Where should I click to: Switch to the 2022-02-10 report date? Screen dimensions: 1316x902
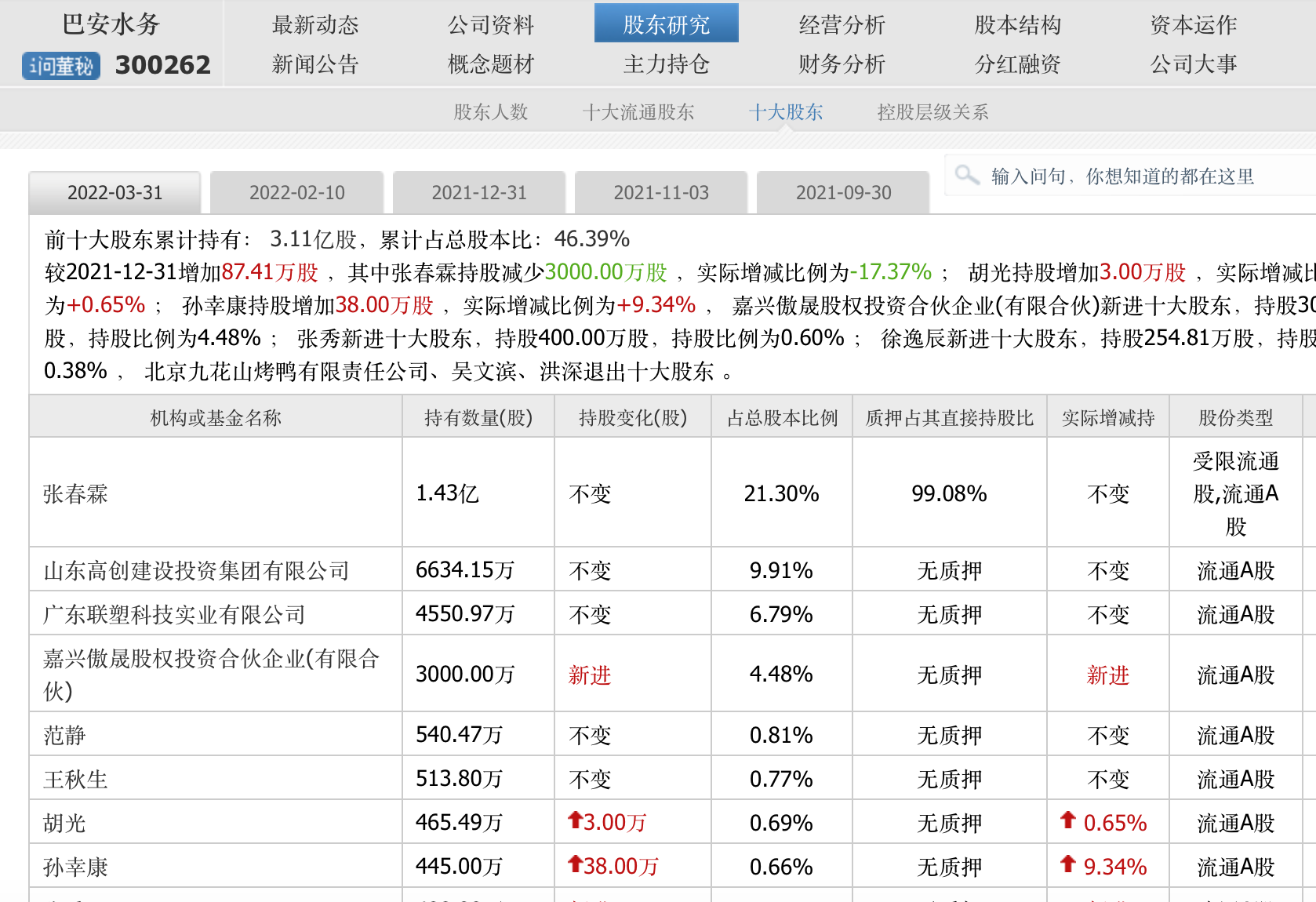(296, 193)
